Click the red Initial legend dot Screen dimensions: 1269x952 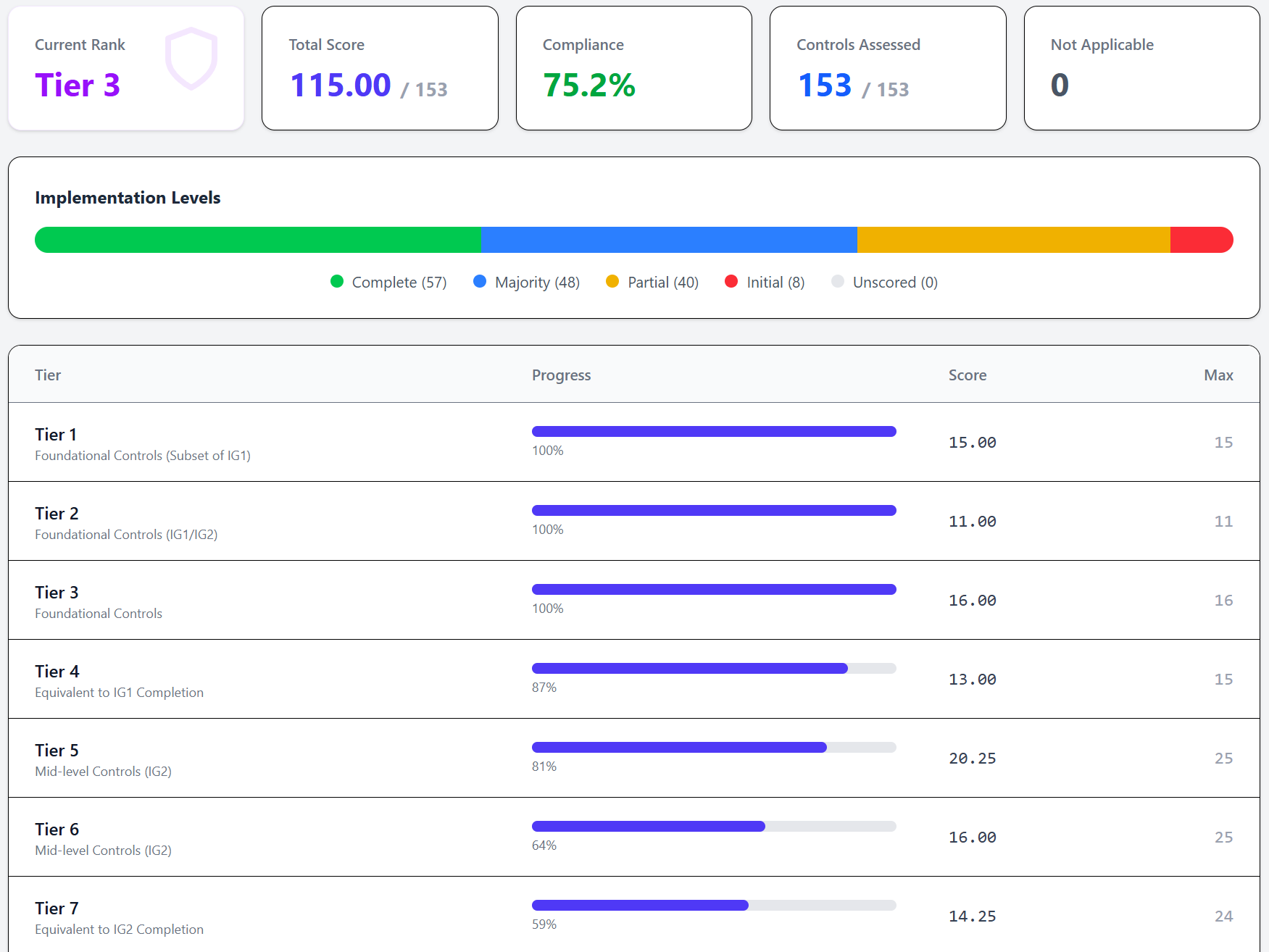pos(731,282)
